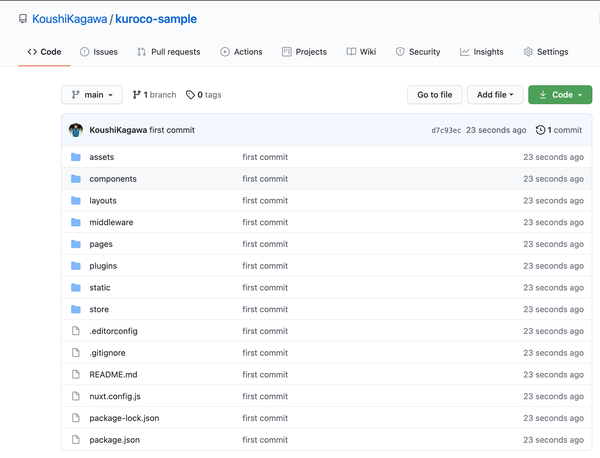Click the .editorconfig file icon

(76, 331)
